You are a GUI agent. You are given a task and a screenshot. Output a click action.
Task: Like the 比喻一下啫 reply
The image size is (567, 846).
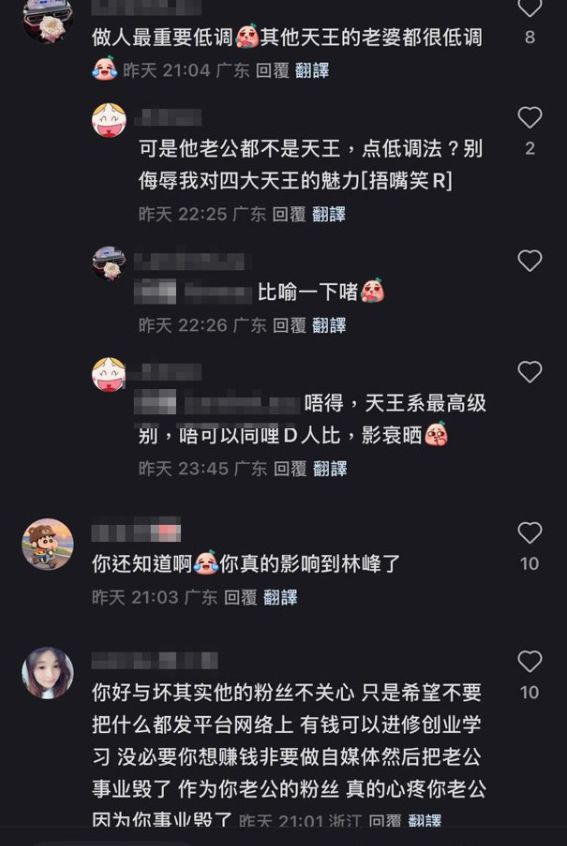coord(529,261)
